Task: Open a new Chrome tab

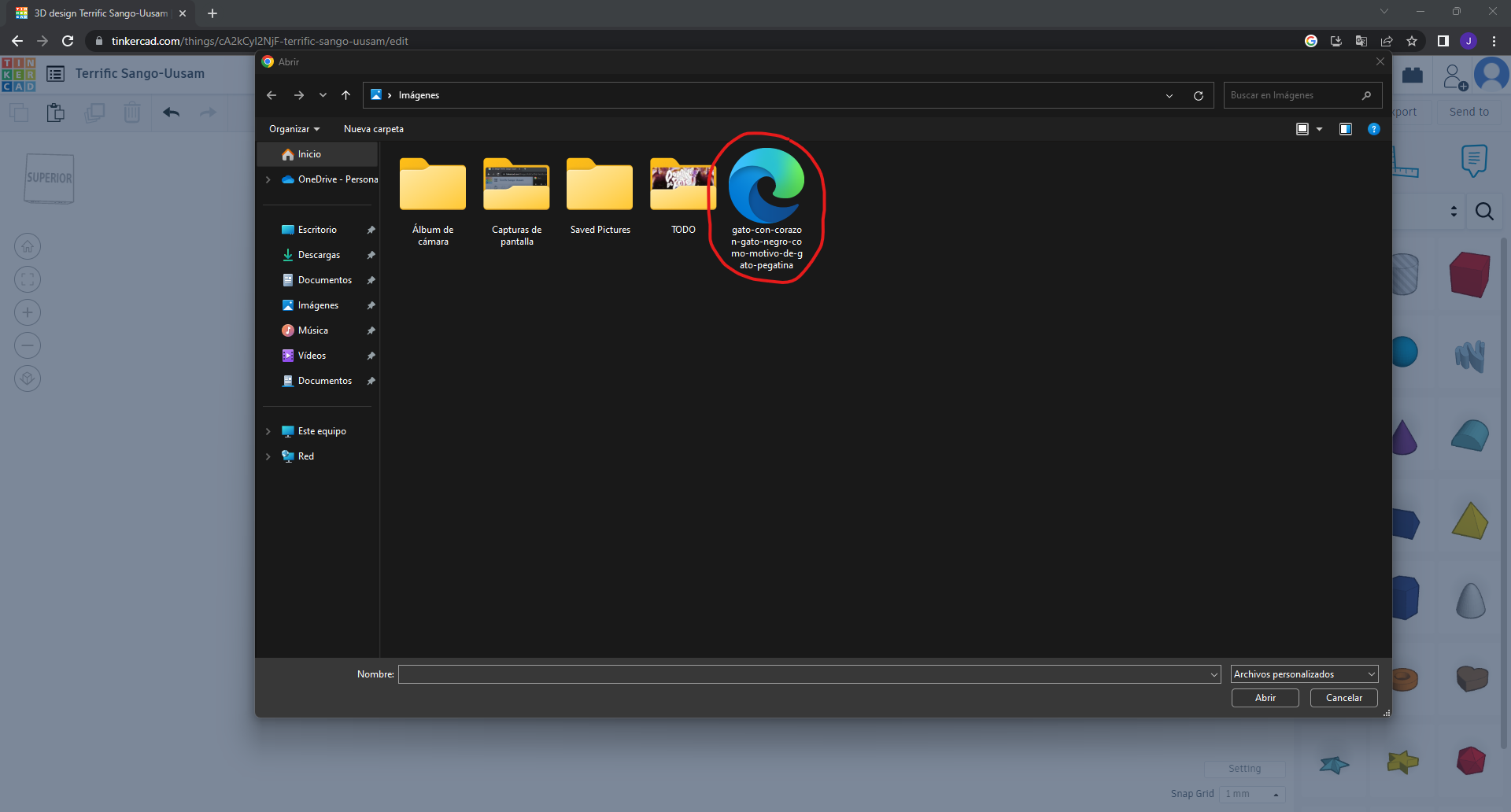Action: [x=212, y=13]
